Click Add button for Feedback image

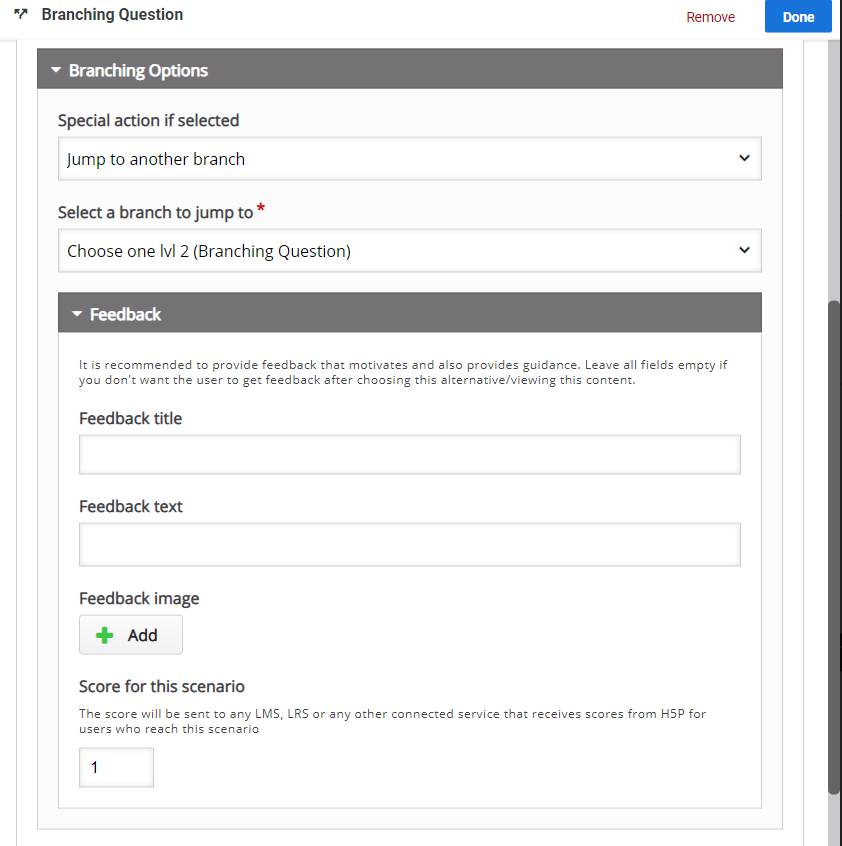(131, 634)
